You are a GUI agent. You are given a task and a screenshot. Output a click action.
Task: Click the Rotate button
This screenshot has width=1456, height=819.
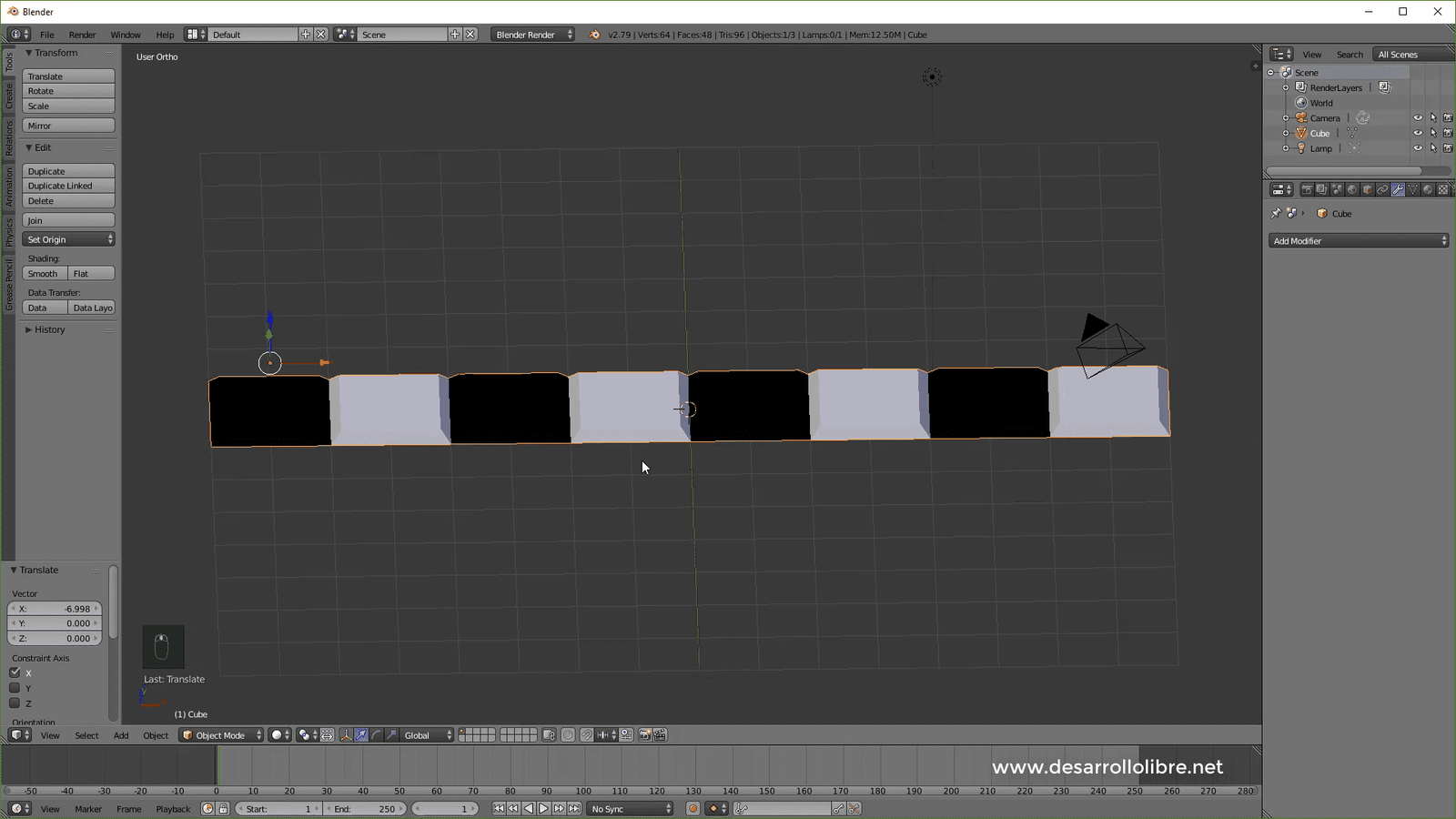pos(68,91)
